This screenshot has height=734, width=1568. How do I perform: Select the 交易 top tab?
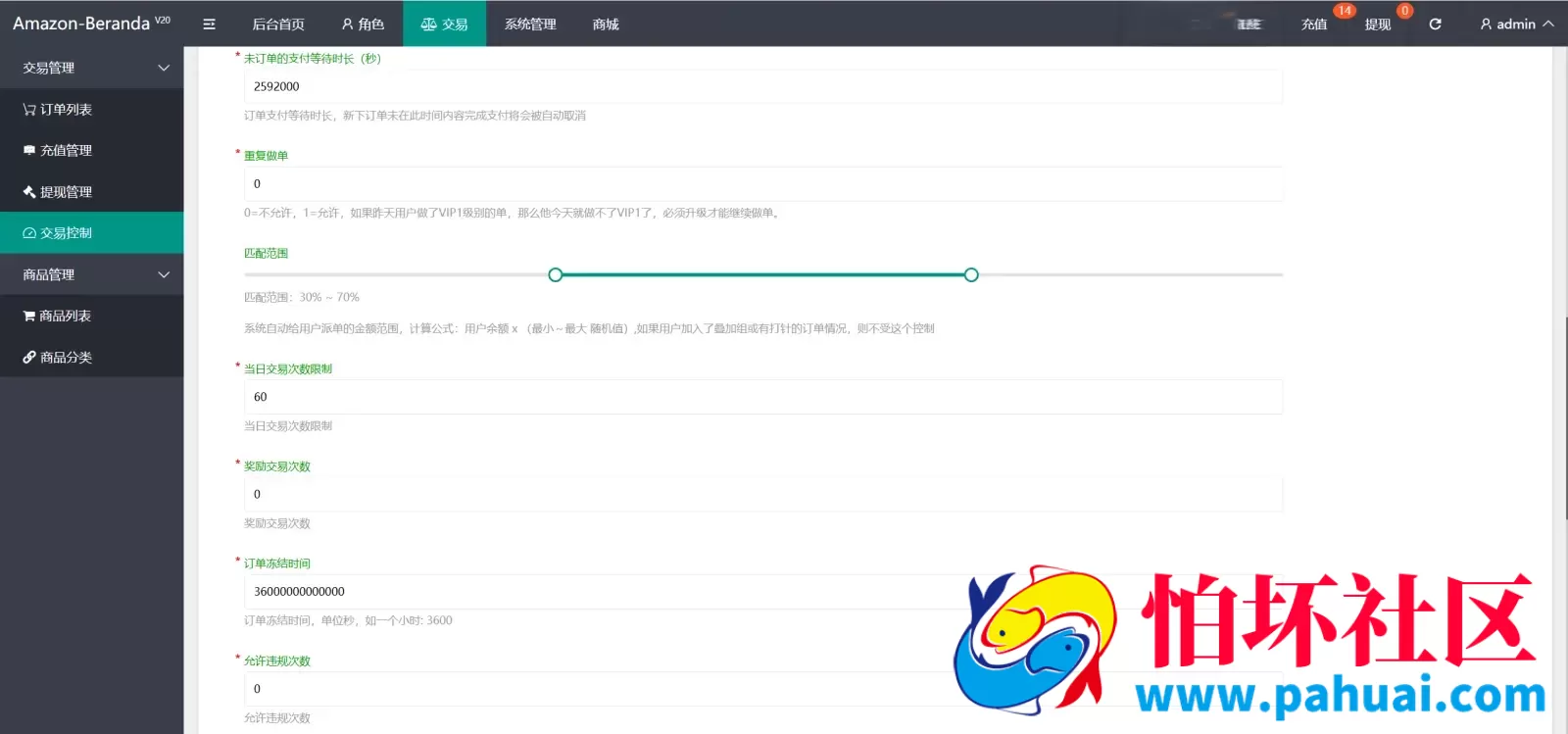point(444,24)
